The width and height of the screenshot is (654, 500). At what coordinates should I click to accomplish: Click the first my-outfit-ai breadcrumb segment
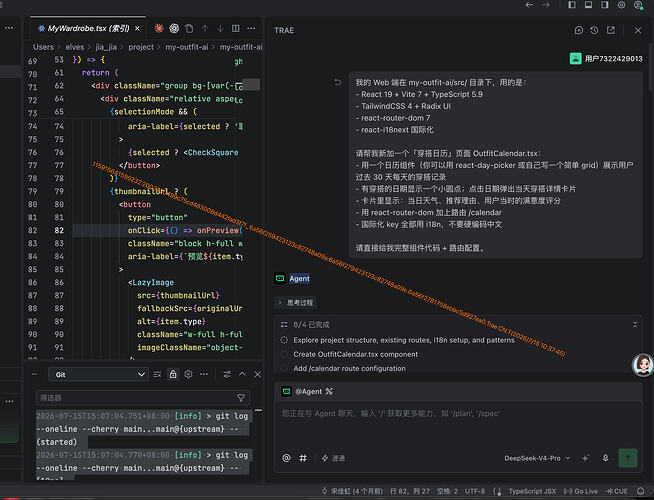click(187, 47)
